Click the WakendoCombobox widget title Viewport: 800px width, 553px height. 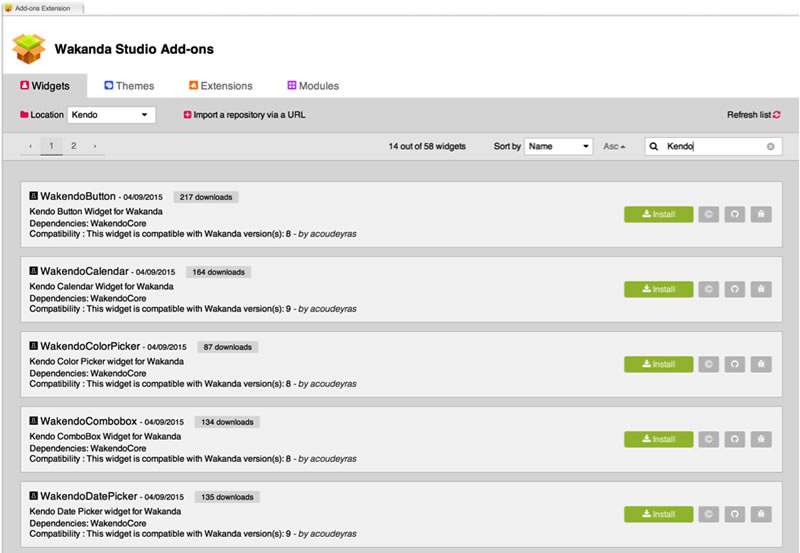coord(89,421)
